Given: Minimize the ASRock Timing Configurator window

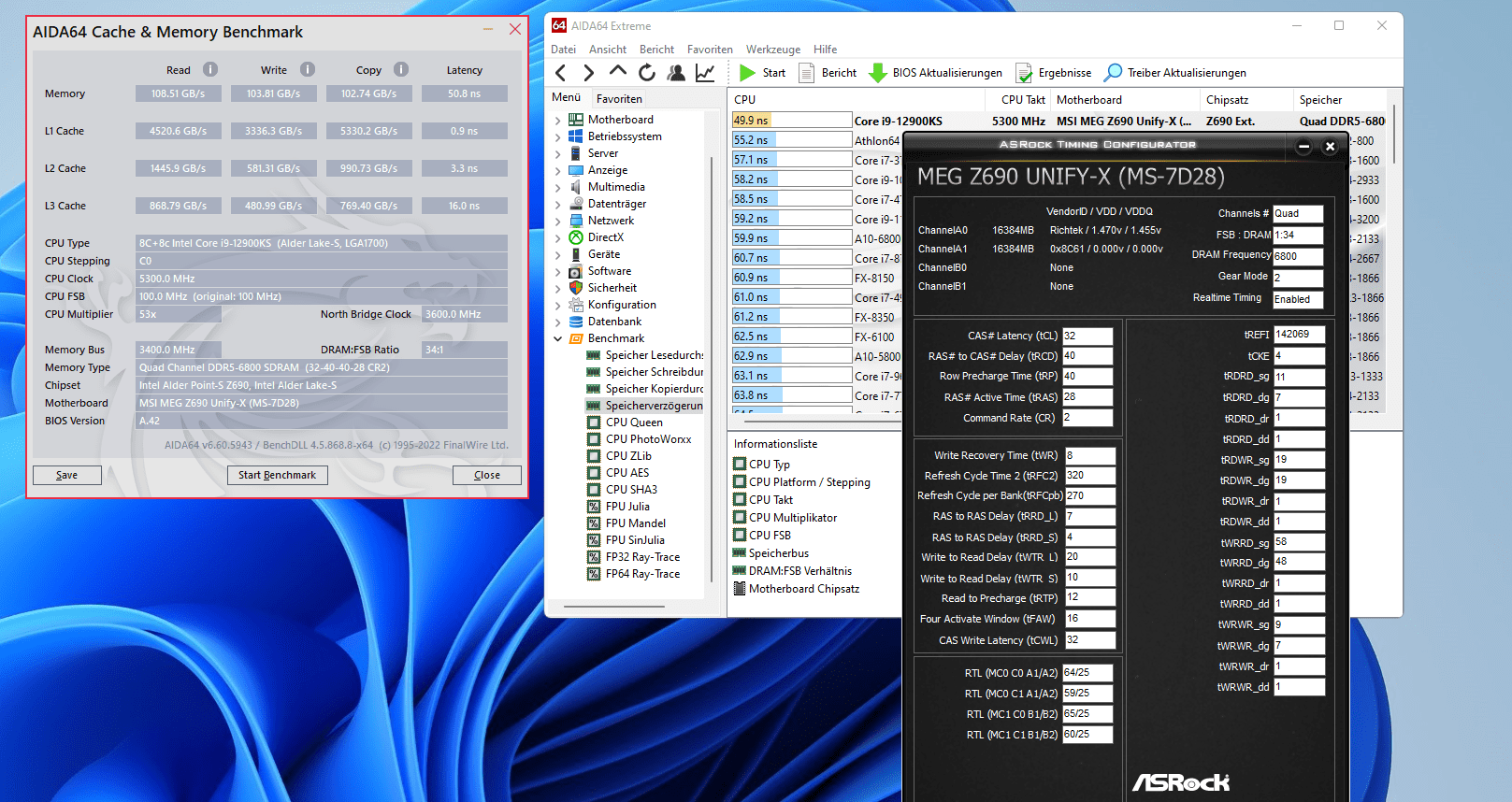Looking at the screenshot, I should click(x=1303, y=146).
